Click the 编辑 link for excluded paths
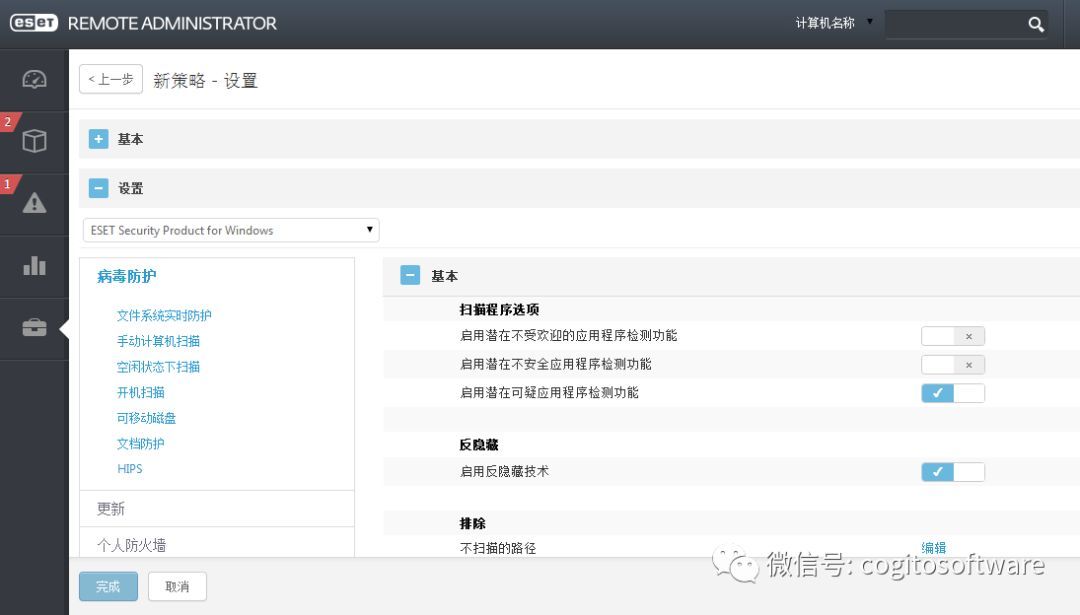The height and width of the screenshot is (615, 1080). click(x=932, y=548)
